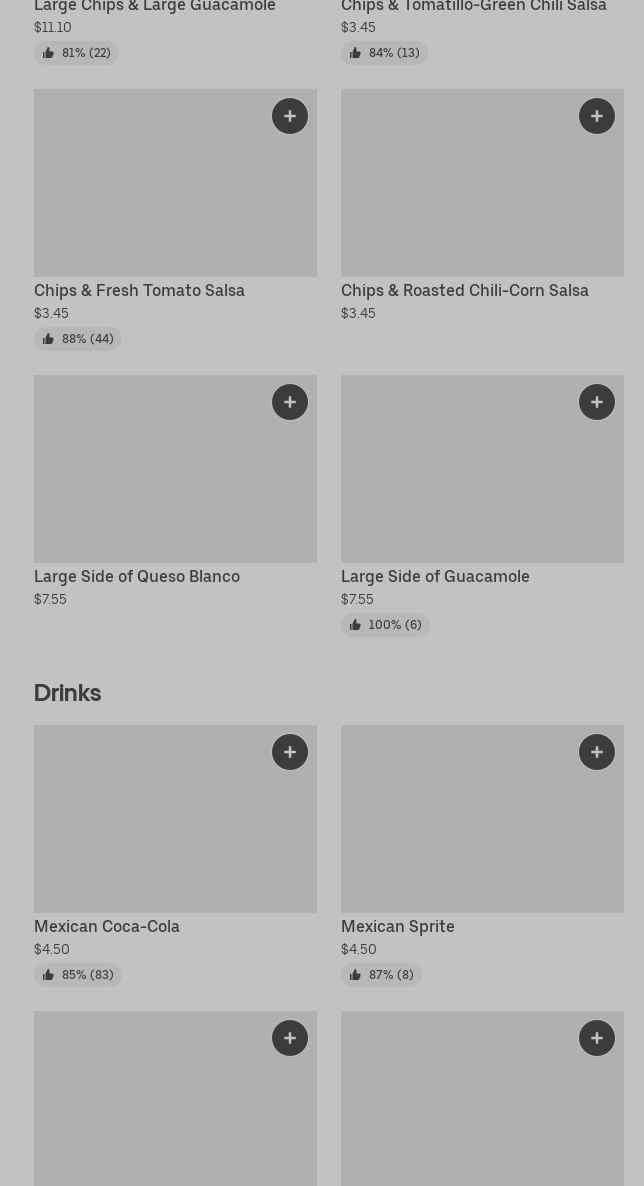Click Mexican Coca-Cola product name
644x1186 pixels.
tap(107, 926)
